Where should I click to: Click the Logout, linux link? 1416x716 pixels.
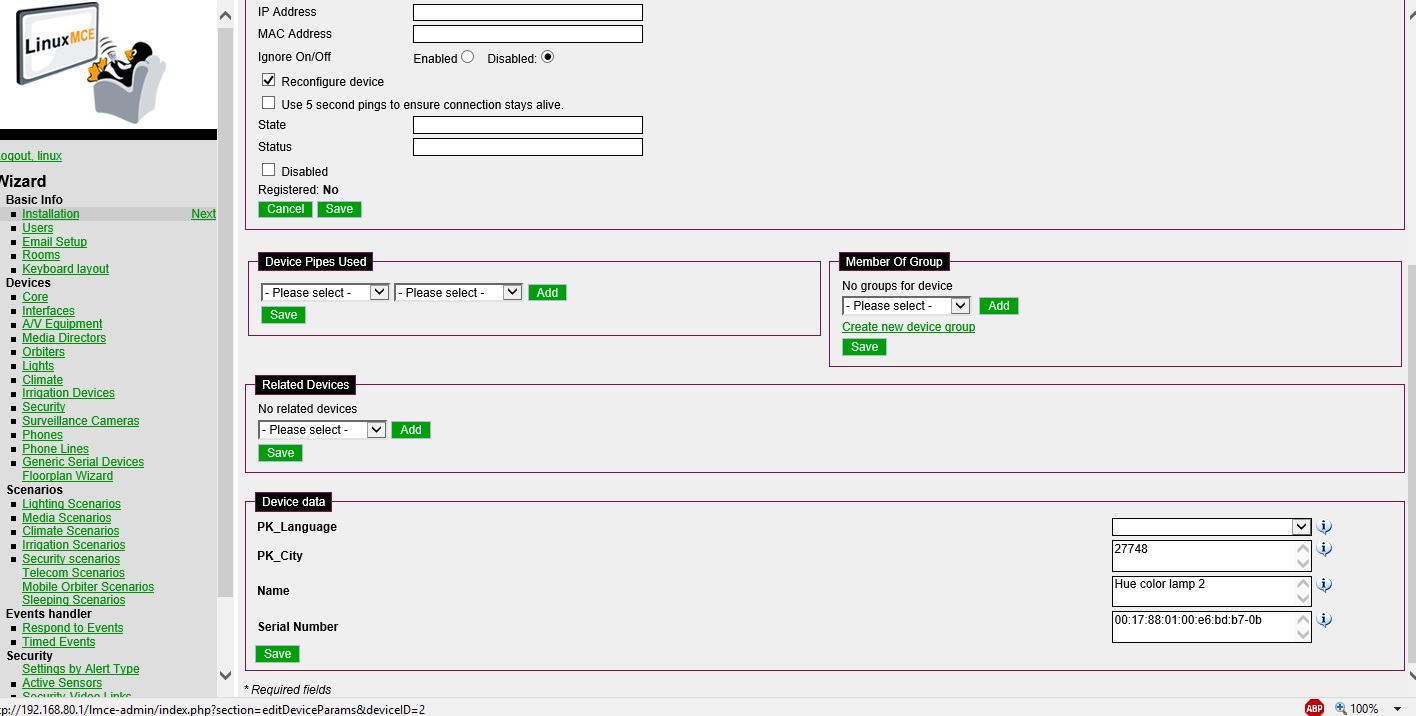[31, 156]
